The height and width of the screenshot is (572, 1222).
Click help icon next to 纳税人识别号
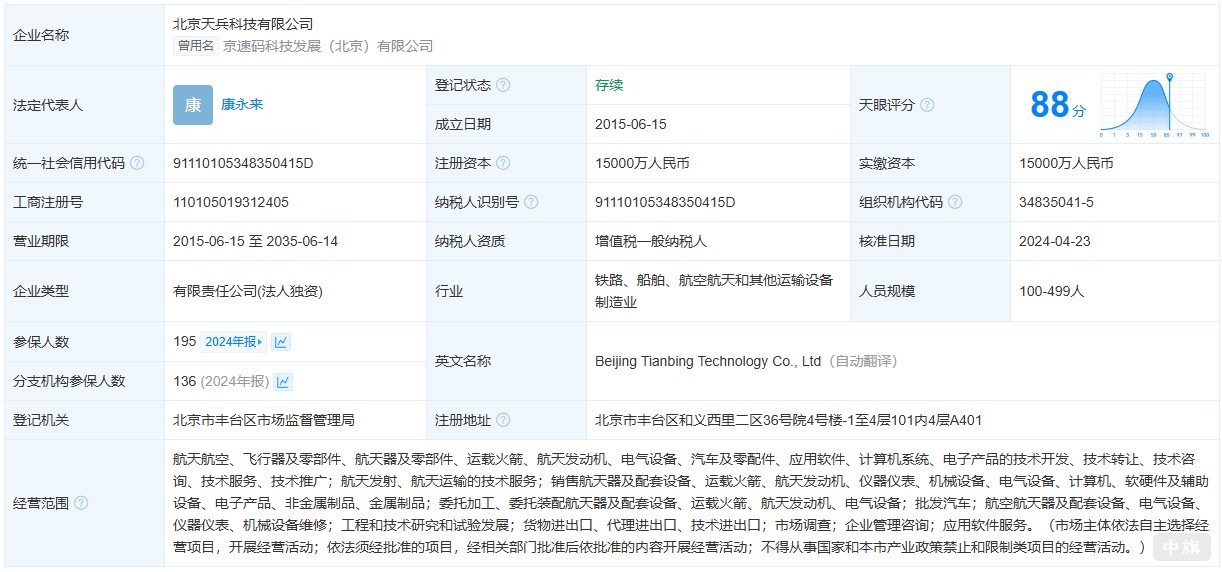tap(531, 202)
